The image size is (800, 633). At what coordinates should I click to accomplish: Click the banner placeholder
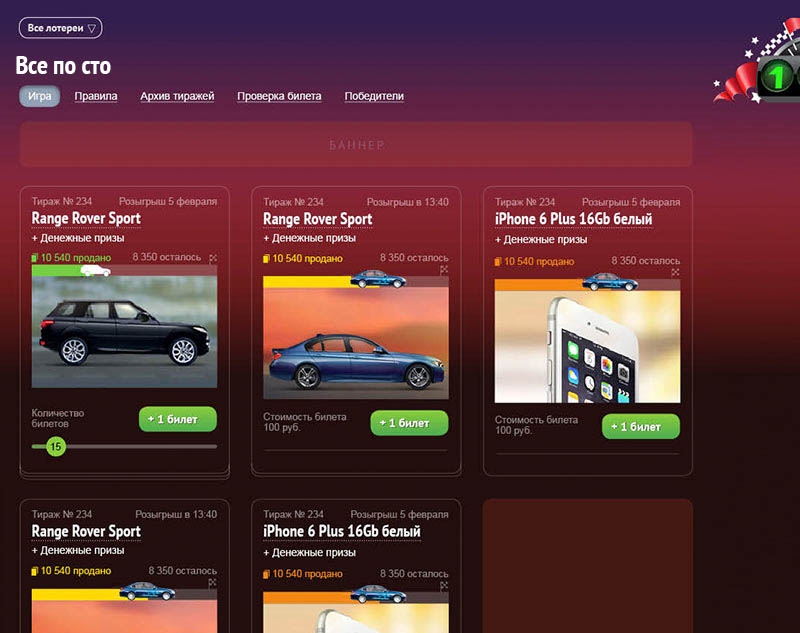[356, 144]
